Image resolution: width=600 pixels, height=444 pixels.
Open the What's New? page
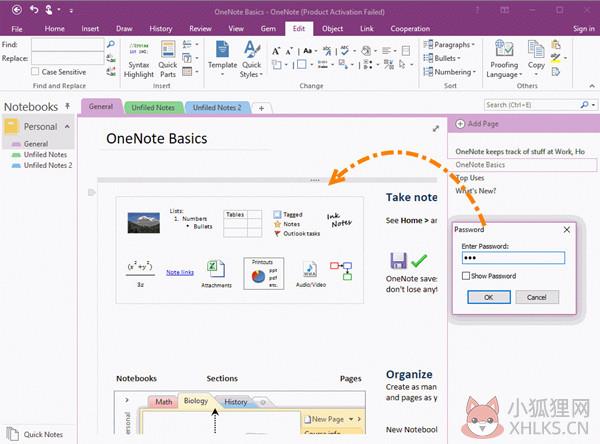tap(476, 191)
